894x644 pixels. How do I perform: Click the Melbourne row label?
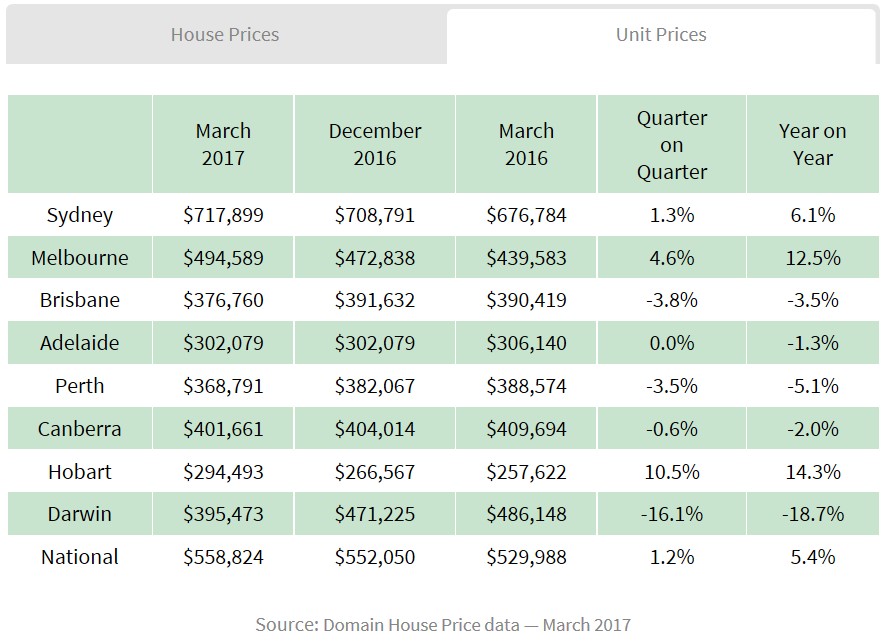(80, 258)
